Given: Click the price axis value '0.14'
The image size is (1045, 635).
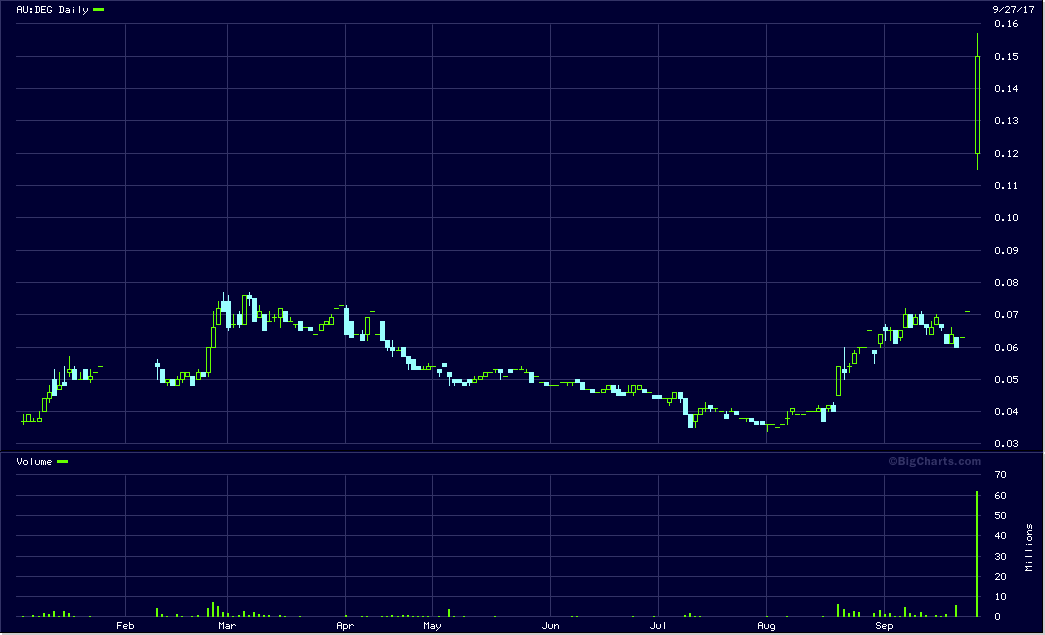Looking at the screenshot, I should [1006, 89].
